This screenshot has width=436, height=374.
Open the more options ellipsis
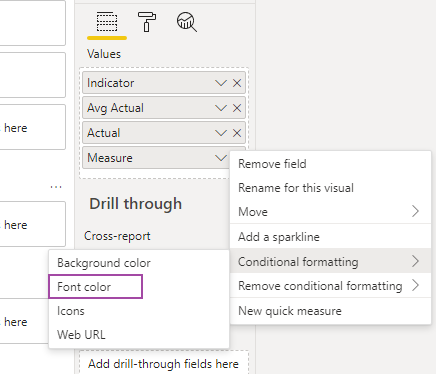tap(56, 187)
